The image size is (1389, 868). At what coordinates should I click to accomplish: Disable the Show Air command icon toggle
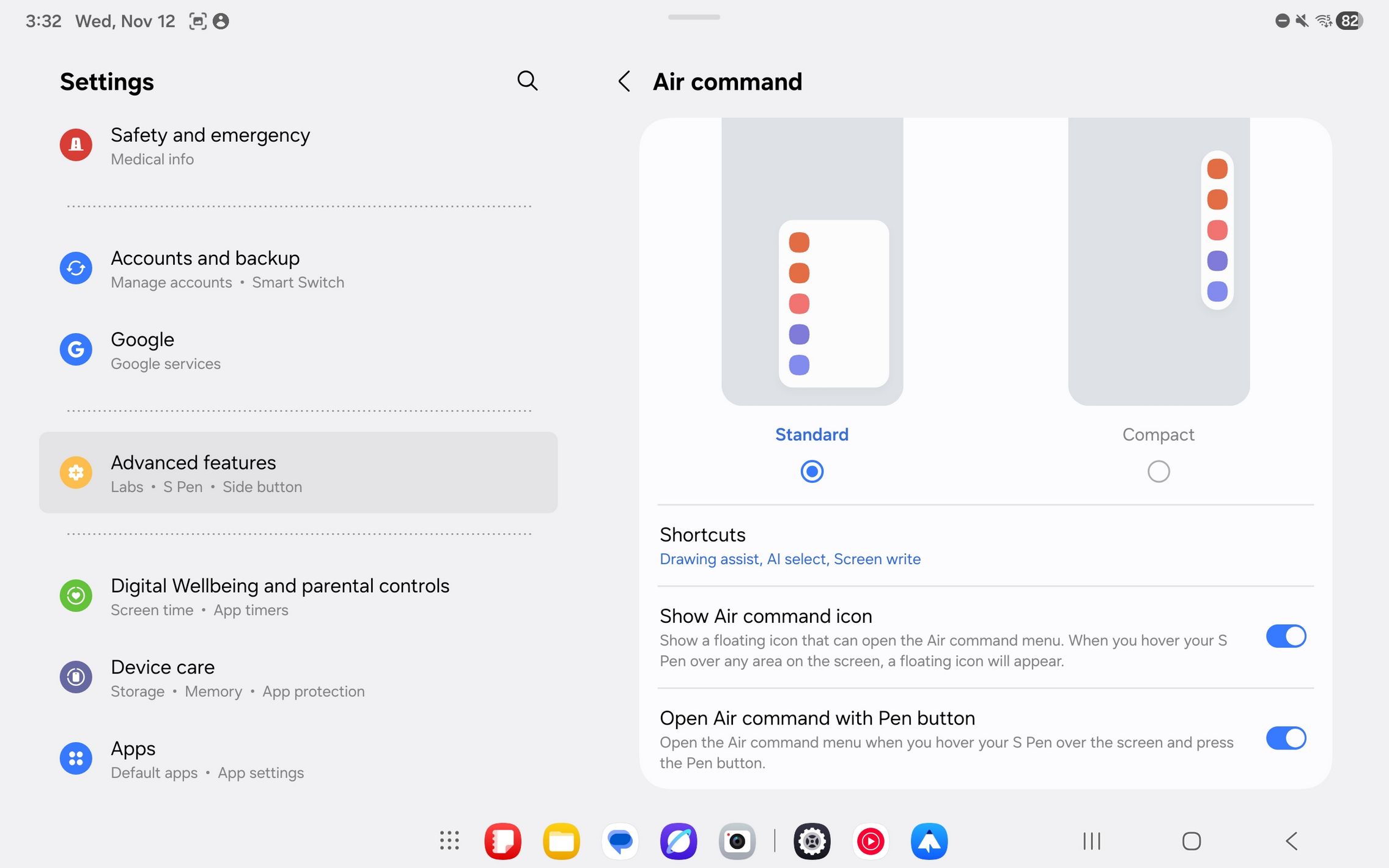pyautogui.click(x=1286, y=636)
